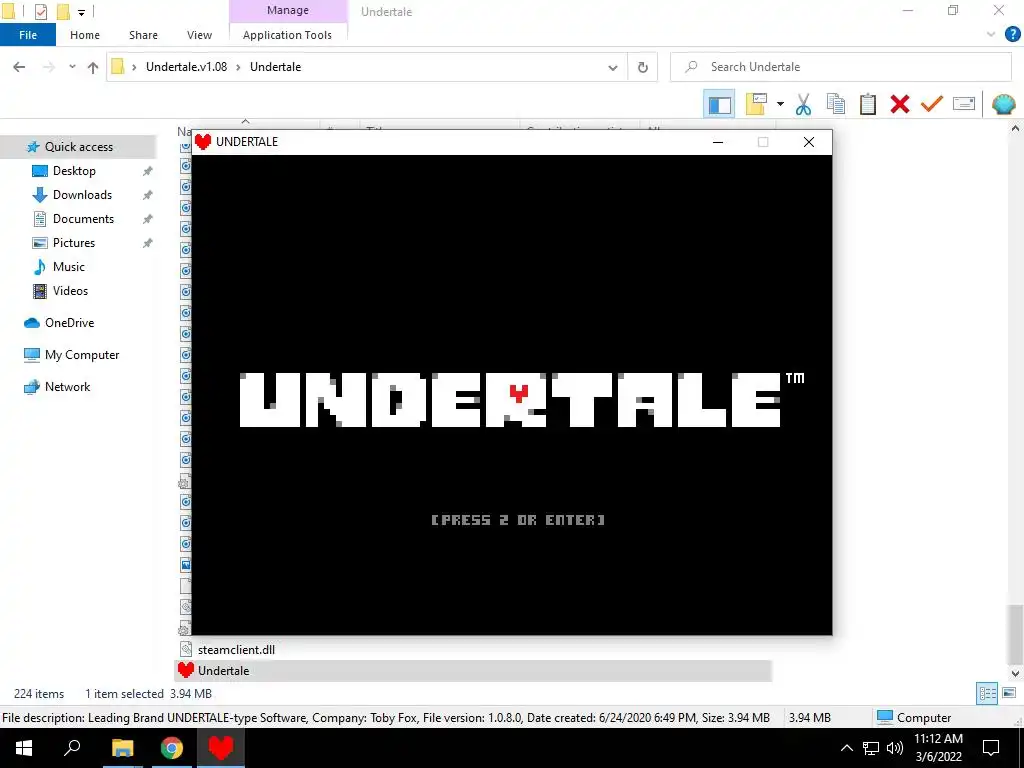Switch to the View ribbon tab

tap(199, 35)
